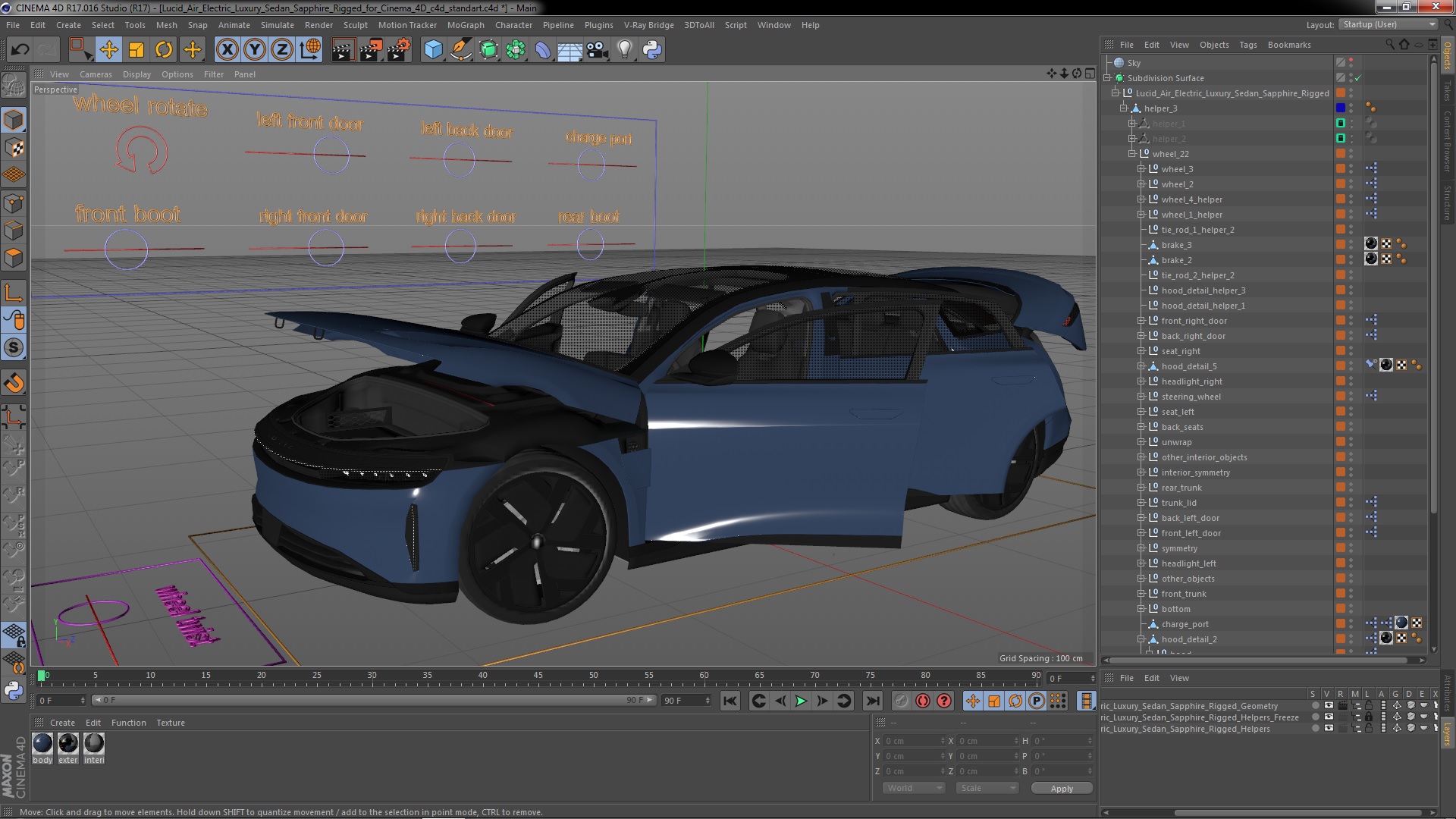
Task: Click the Coordinate System icon
Action: (310, 50)
